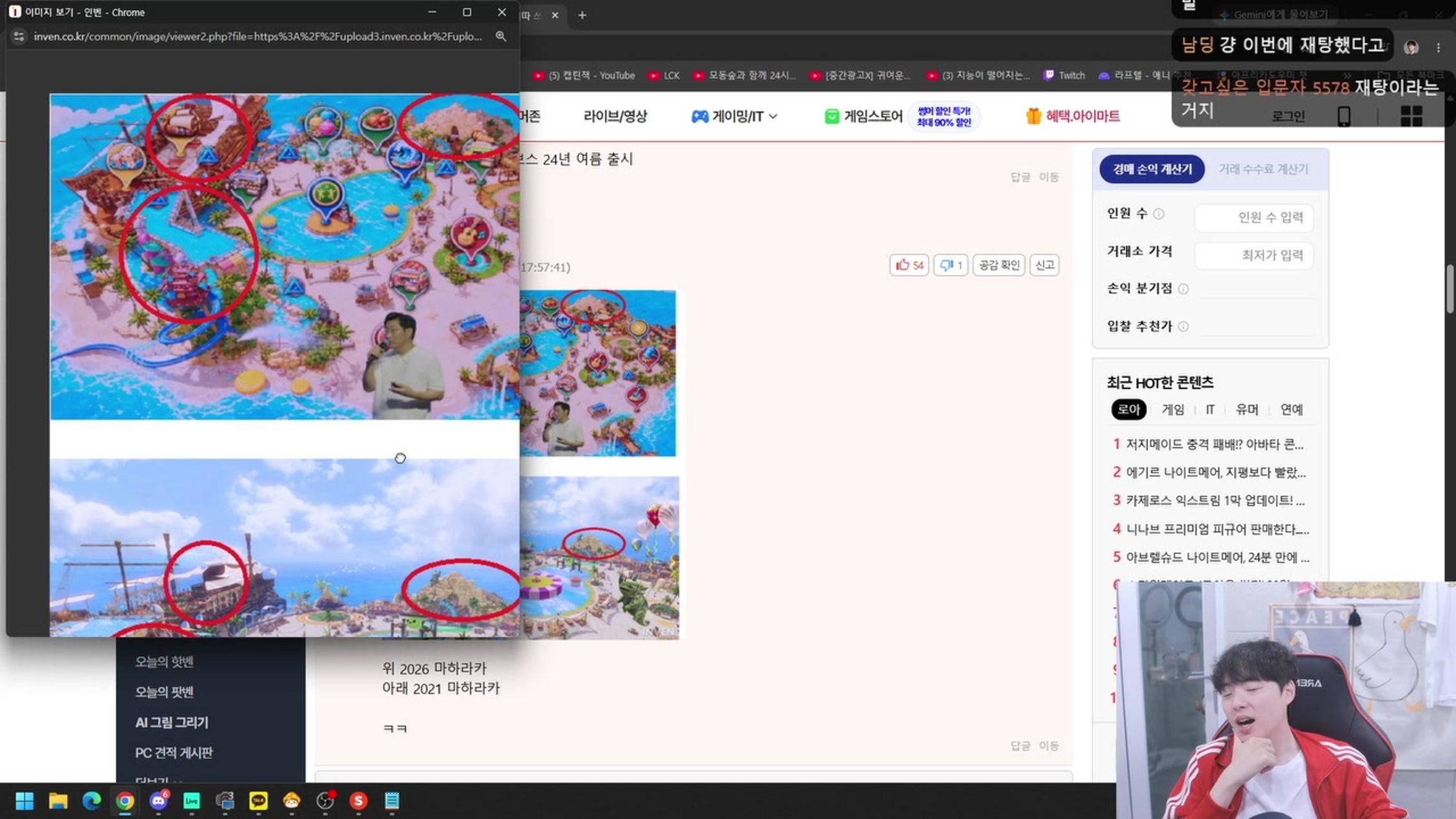The image size is (1456, 819).
Task: Open hot article 에기르 나이트메어, 지평보다
Action: click(x=1215, y=472)
